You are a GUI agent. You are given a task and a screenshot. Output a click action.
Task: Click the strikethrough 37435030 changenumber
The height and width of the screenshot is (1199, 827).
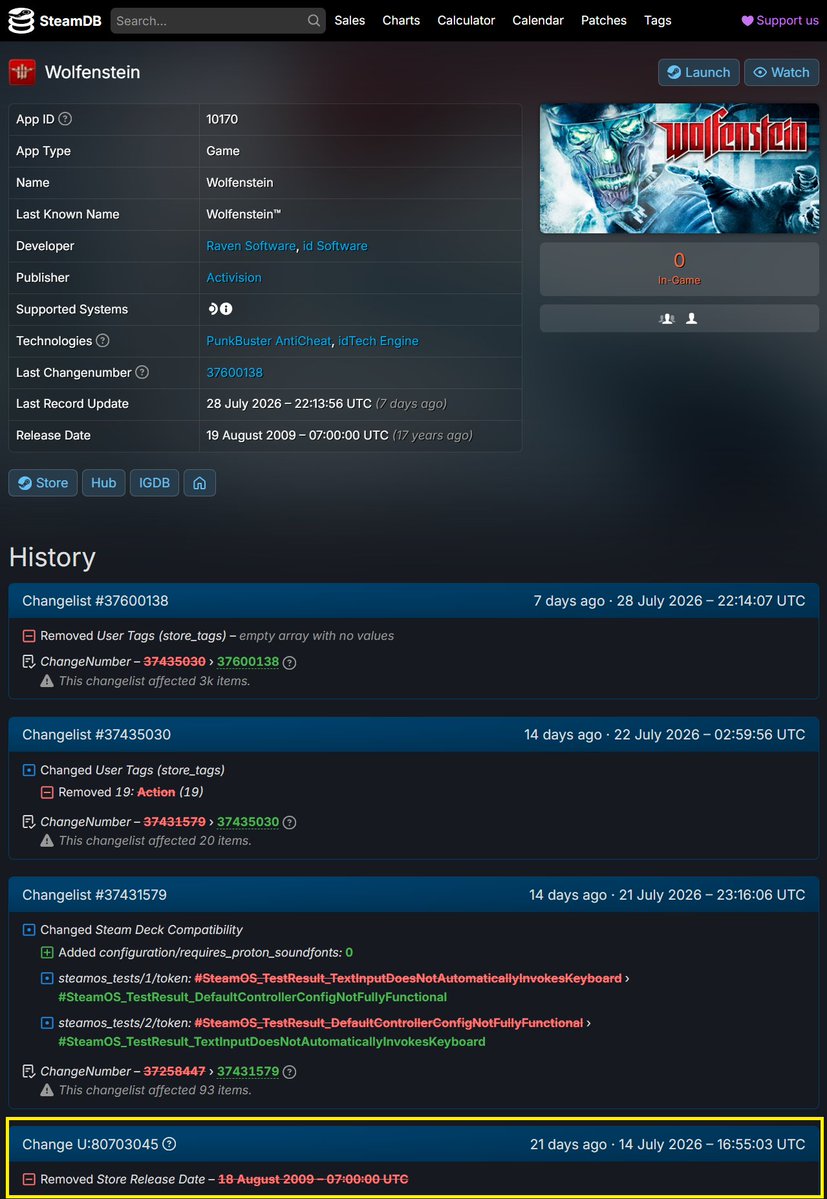pos(175,662)
